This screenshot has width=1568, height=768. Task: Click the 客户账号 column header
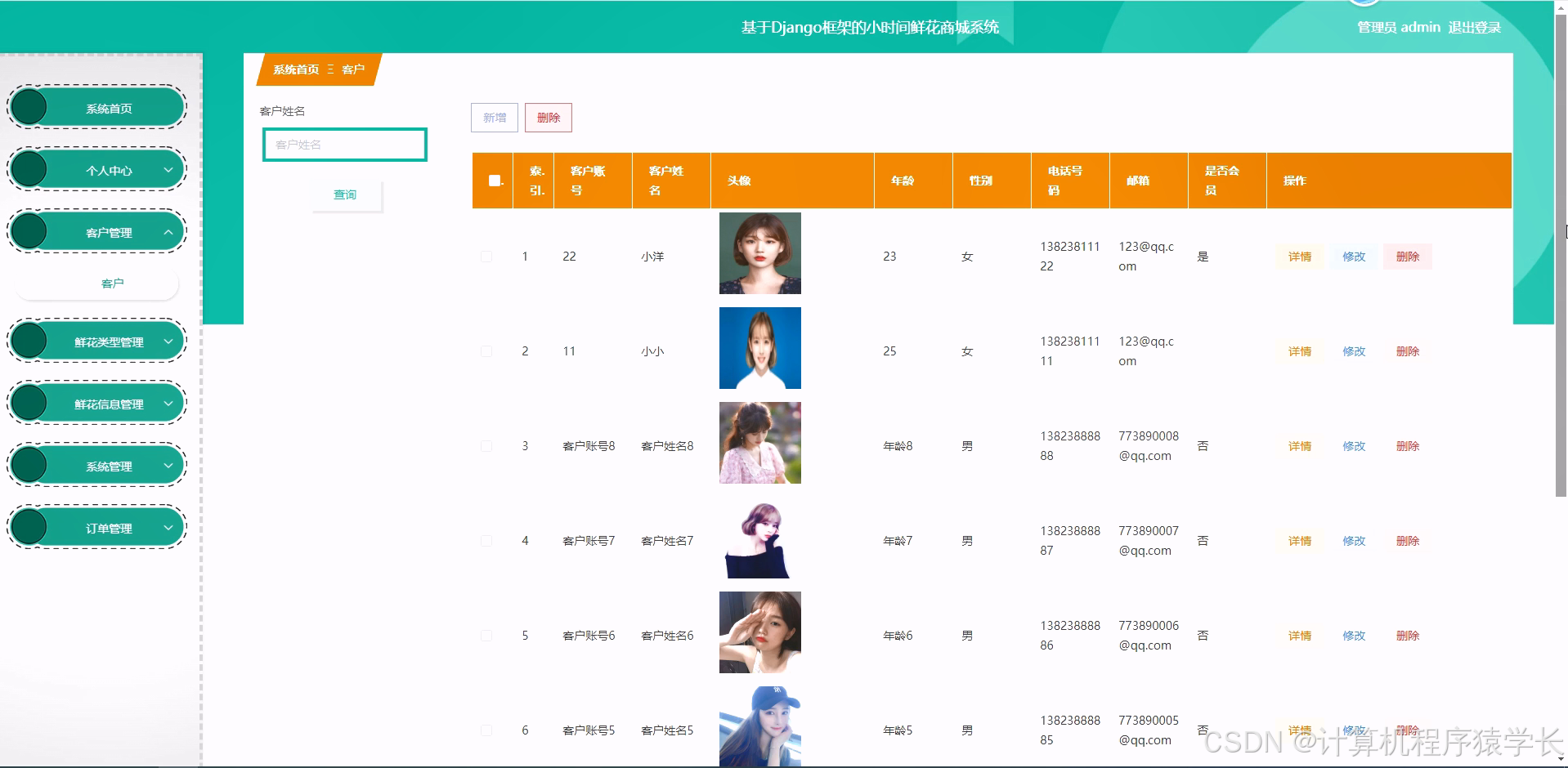point(593,181)
